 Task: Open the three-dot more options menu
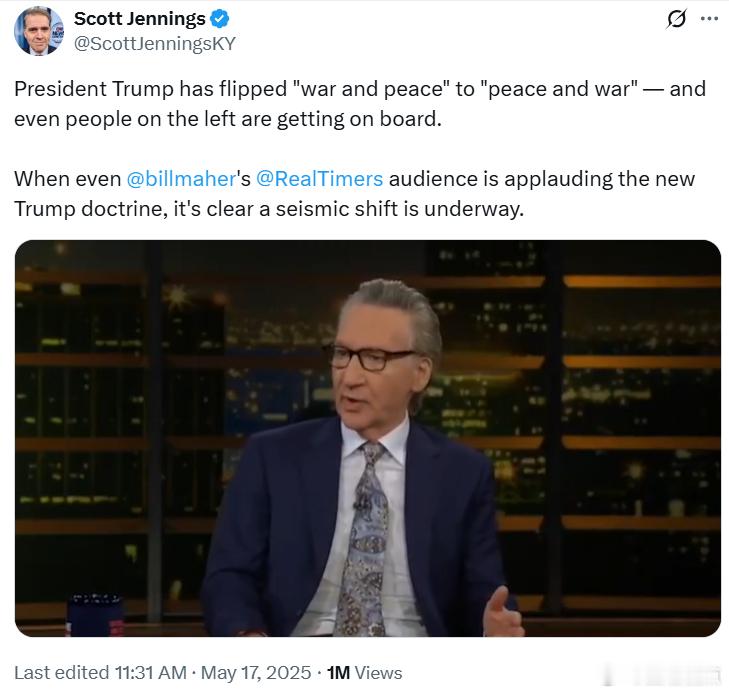[709, 19]
